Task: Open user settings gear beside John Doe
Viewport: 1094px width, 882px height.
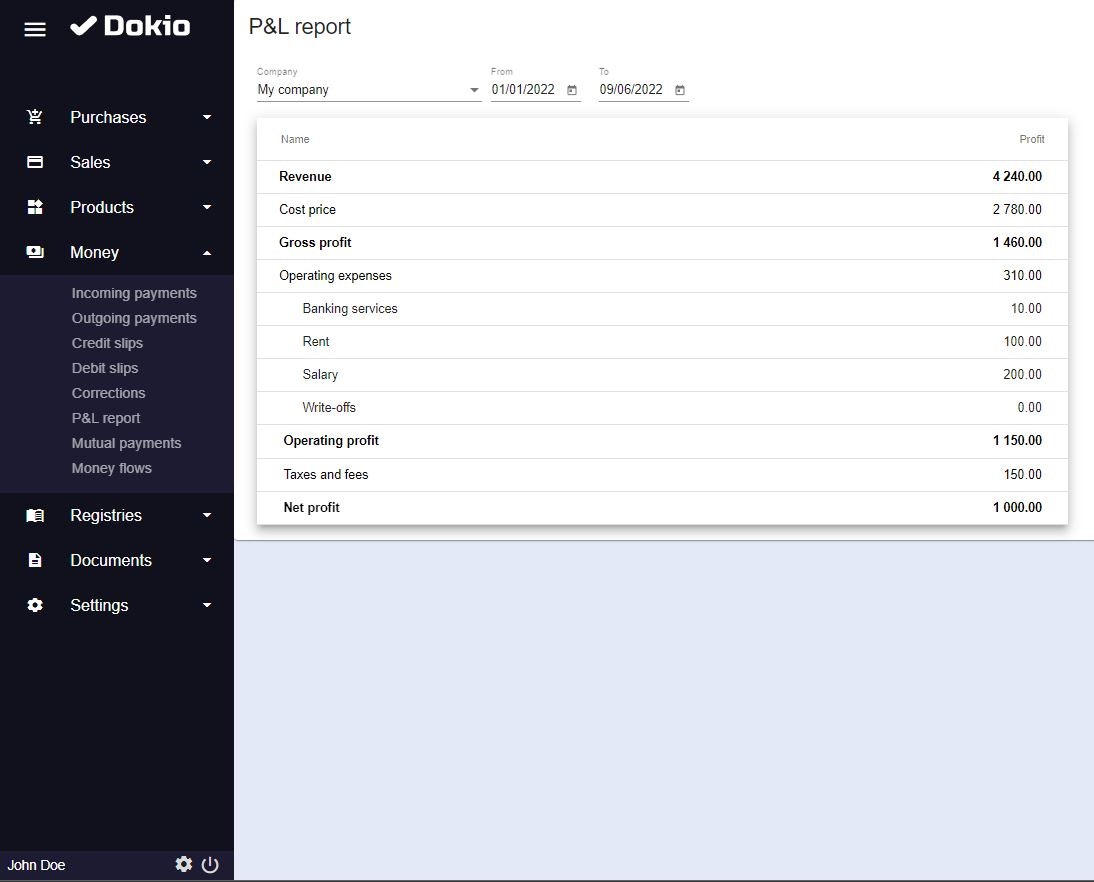Action: click(x=183, y=865)
